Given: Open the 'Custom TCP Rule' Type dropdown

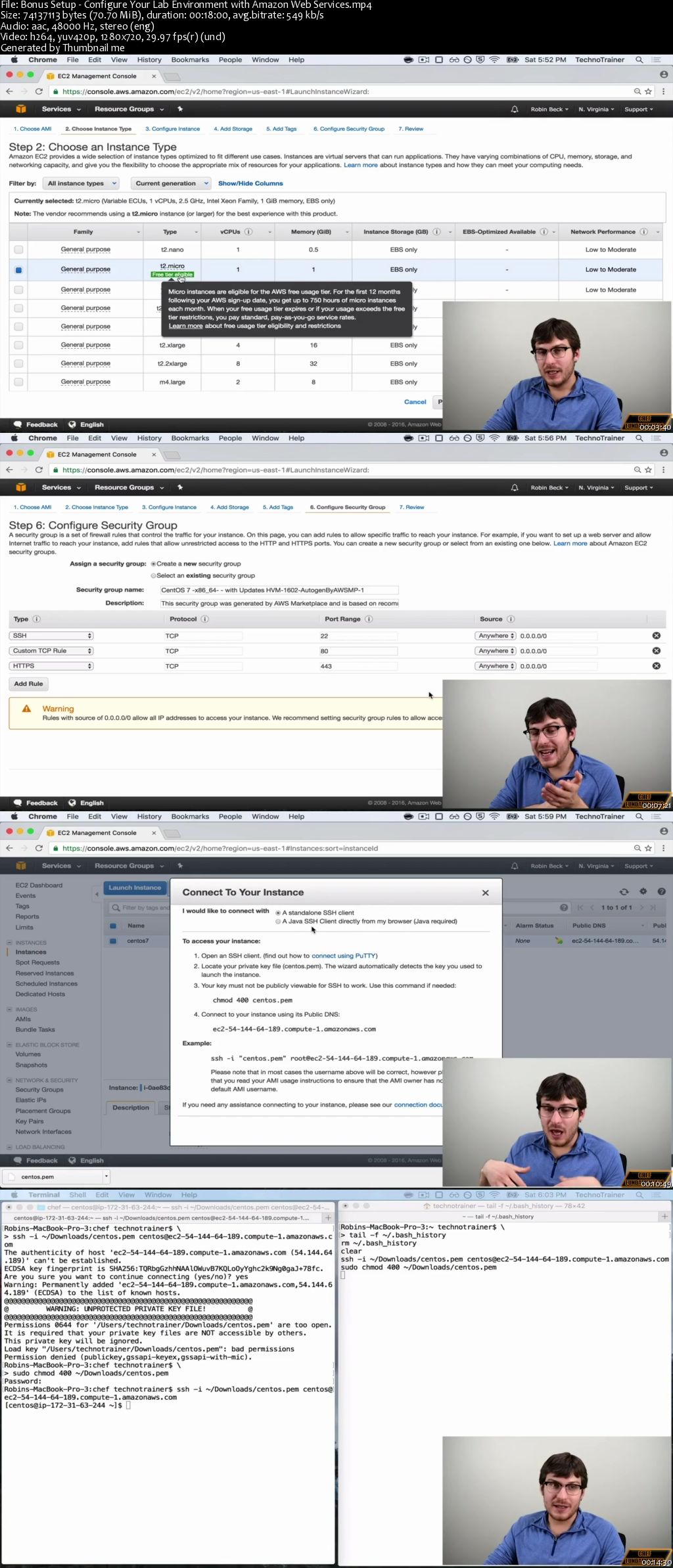Looking at the screenshot, I should click(x=52, y=651).
